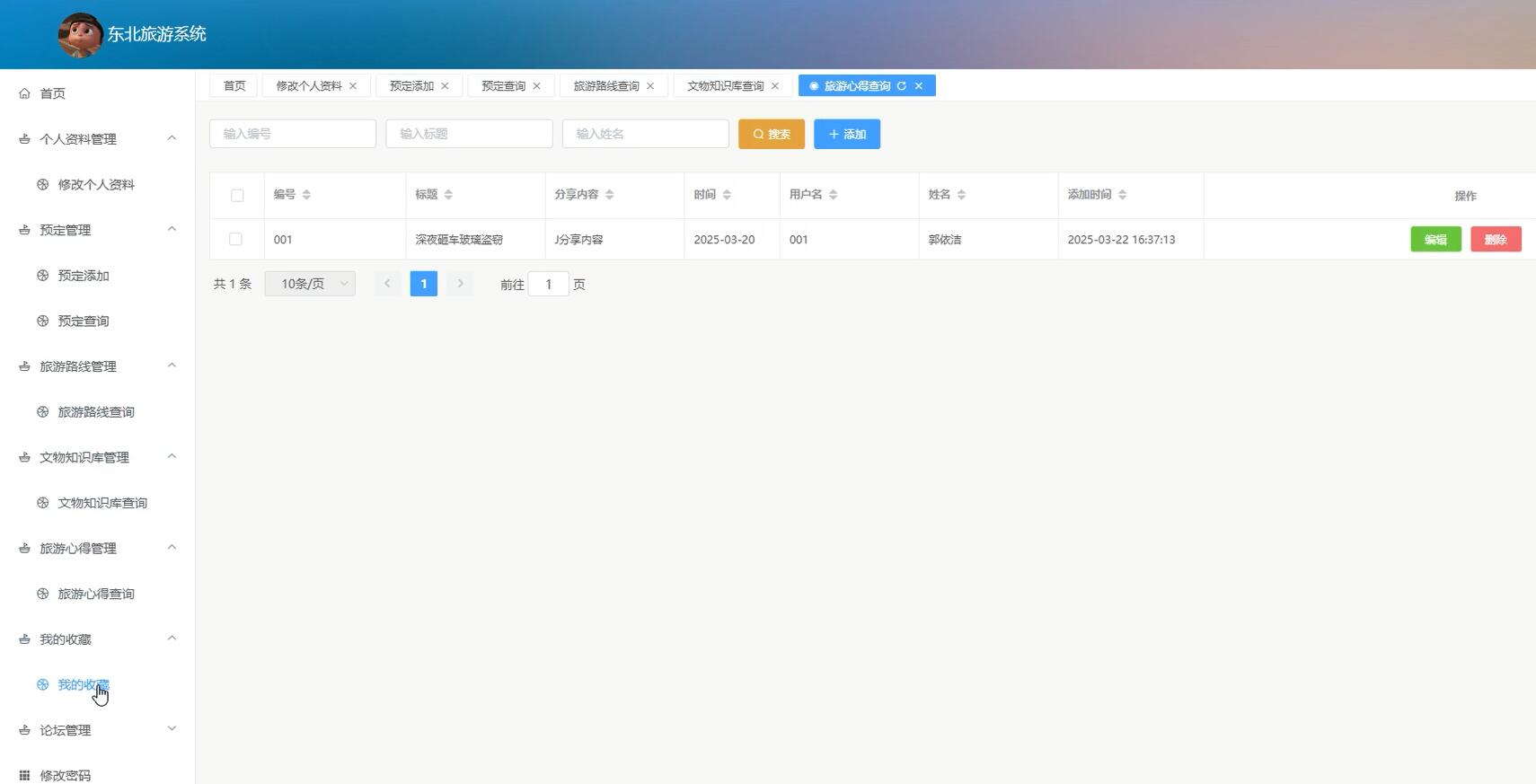
Task: Click the icon next to 预定管理
Action: (x=24, y=230)
